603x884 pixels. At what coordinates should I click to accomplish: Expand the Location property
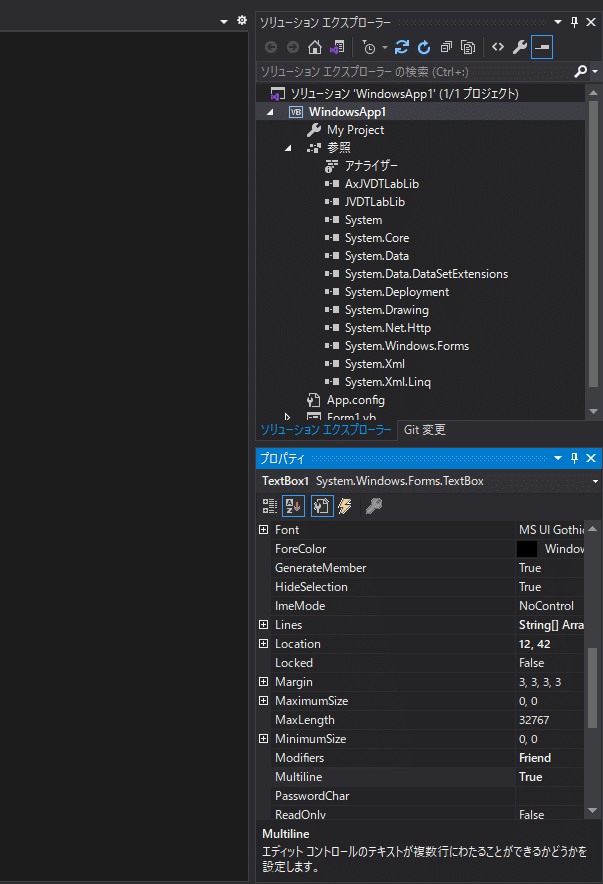click(263, 644)
